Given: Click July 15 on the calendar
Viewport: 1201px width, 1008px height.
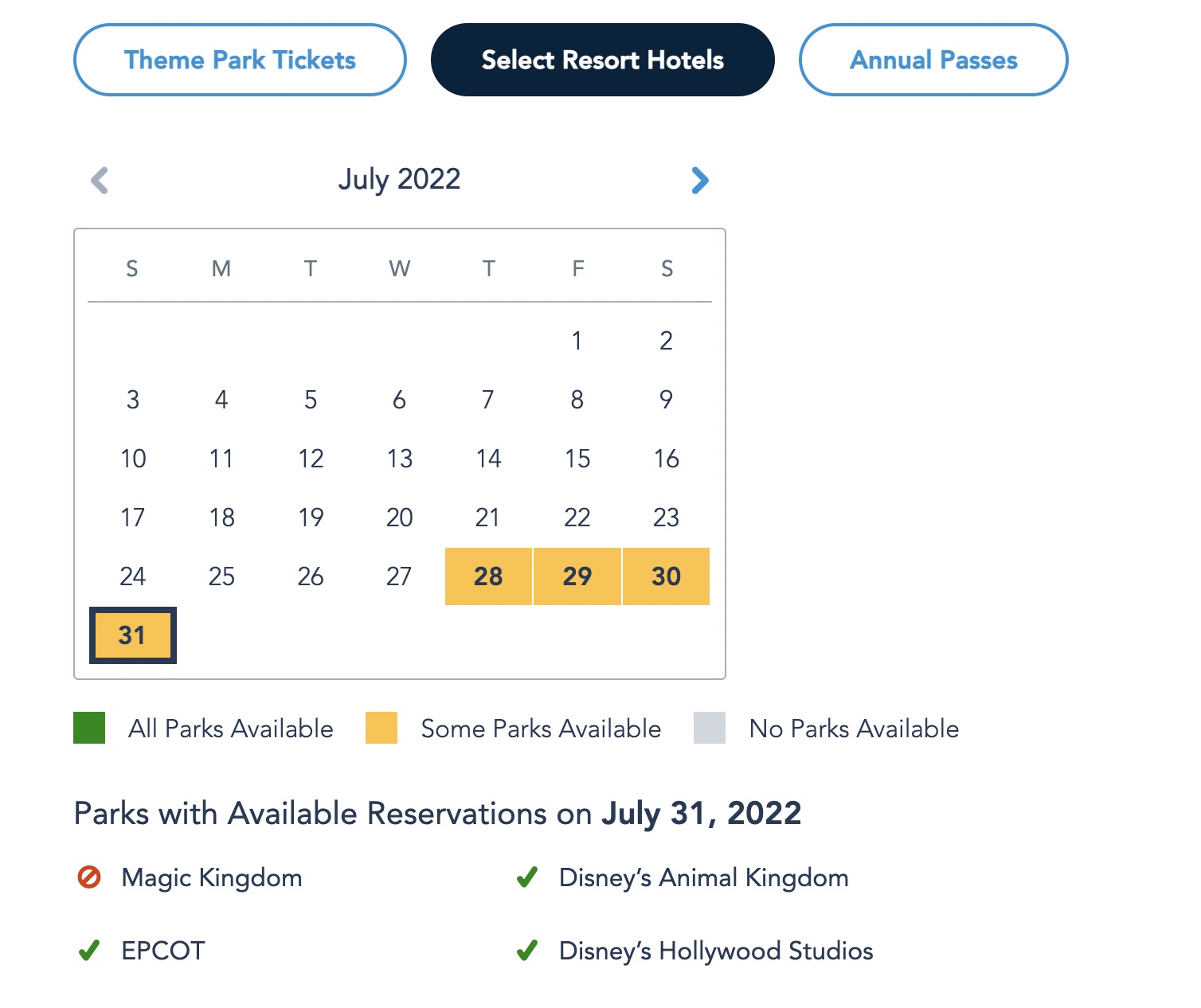Looking at the screenshot, I should pyautogui.click(x=577, y=459).
